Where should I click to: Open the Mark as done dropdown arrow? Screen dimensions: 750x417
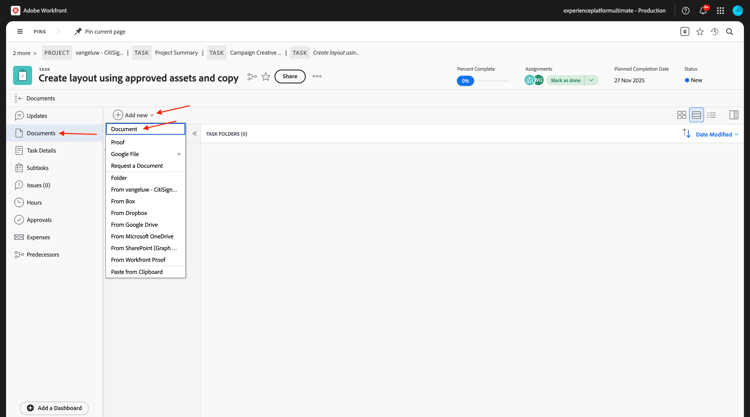(591, 80)
